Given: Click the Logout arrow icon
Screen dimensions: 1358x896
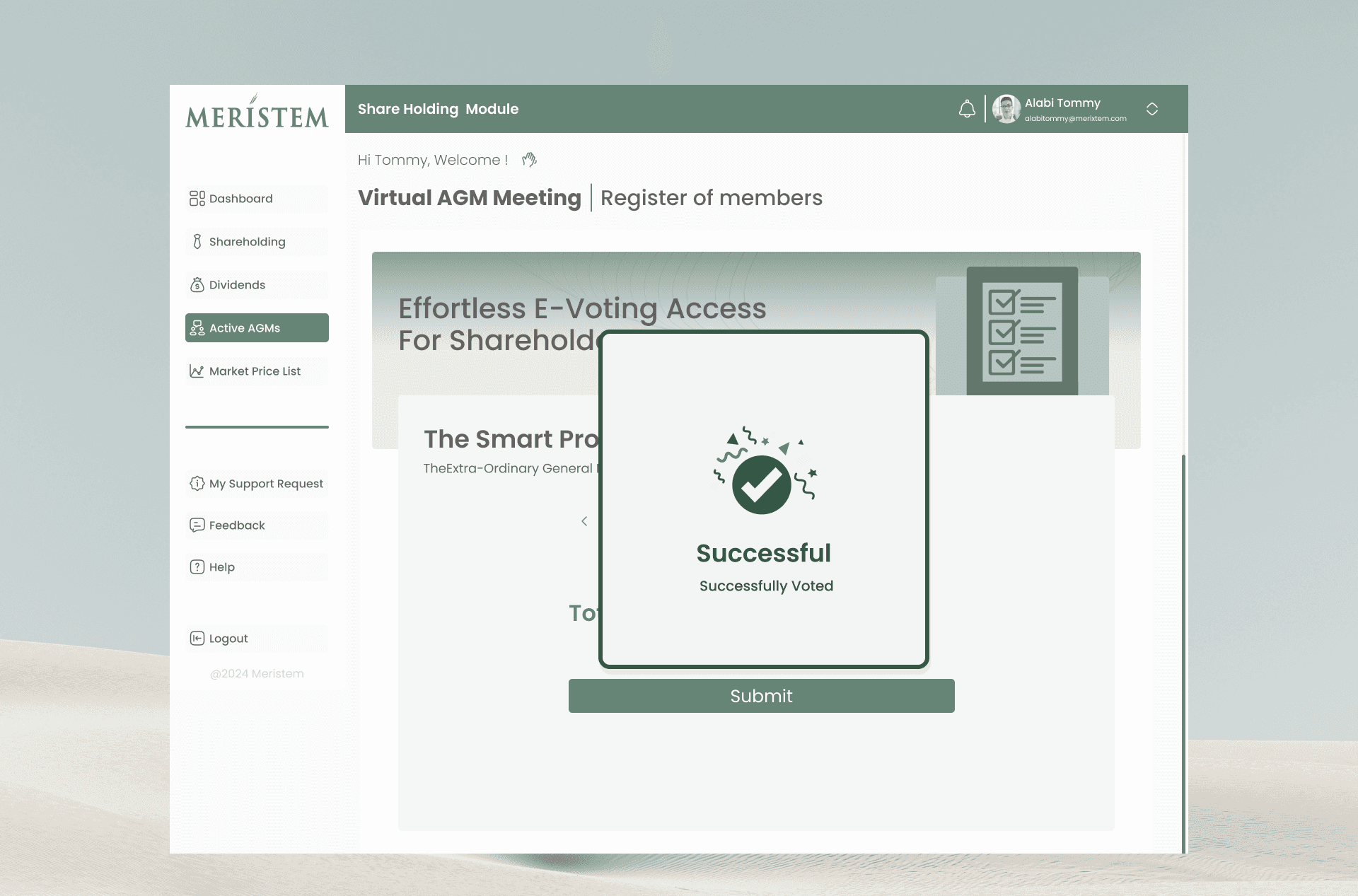Looking at the screenshot, I should (x=197, y=639).
